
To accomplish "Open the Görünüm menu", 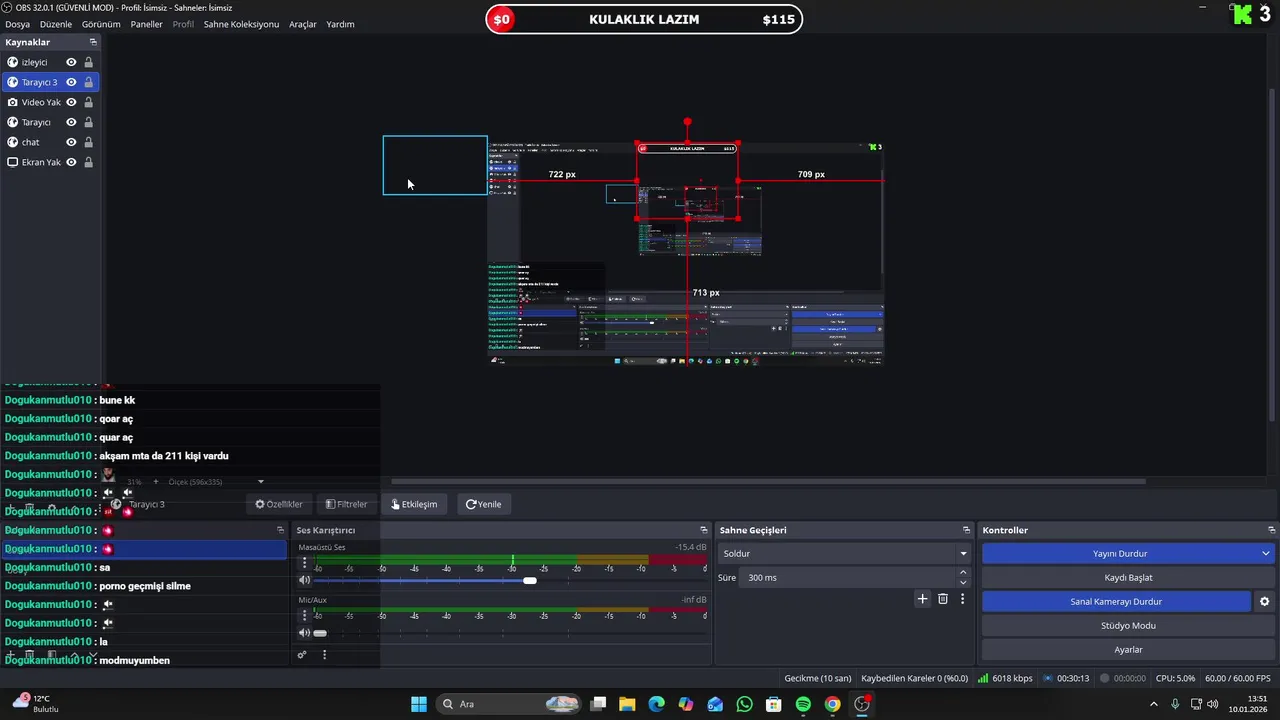I will click(x=101, y=24).
